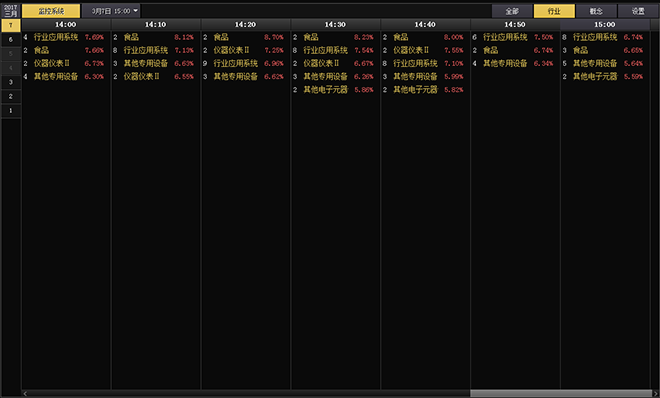Click 其他专用设备 in the 14:10 column
This screenshot has width=660, height=398.
[x=146, y=63]
